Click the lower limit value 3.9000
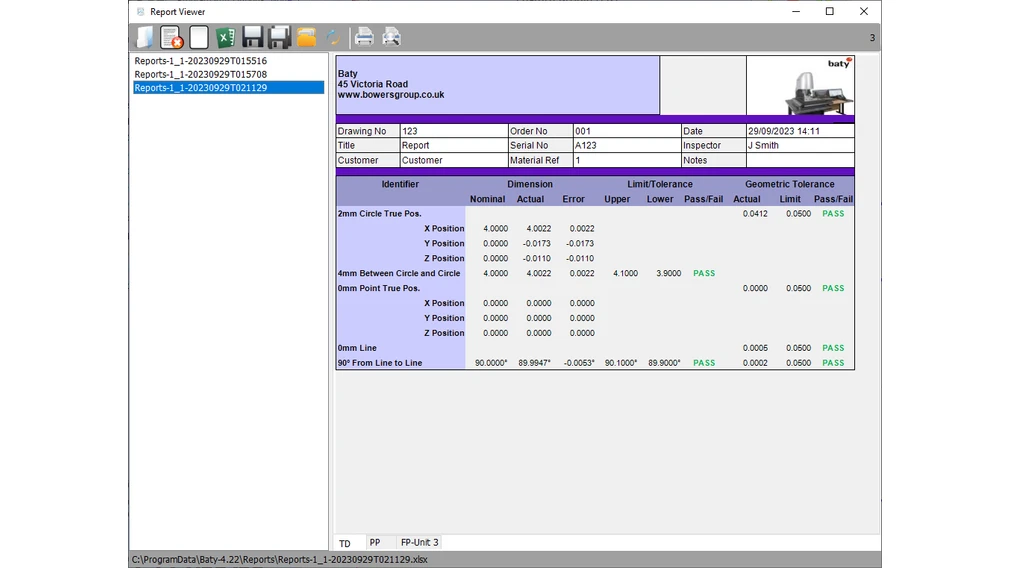Viewport: 1010px width, 568px height. 669,273
